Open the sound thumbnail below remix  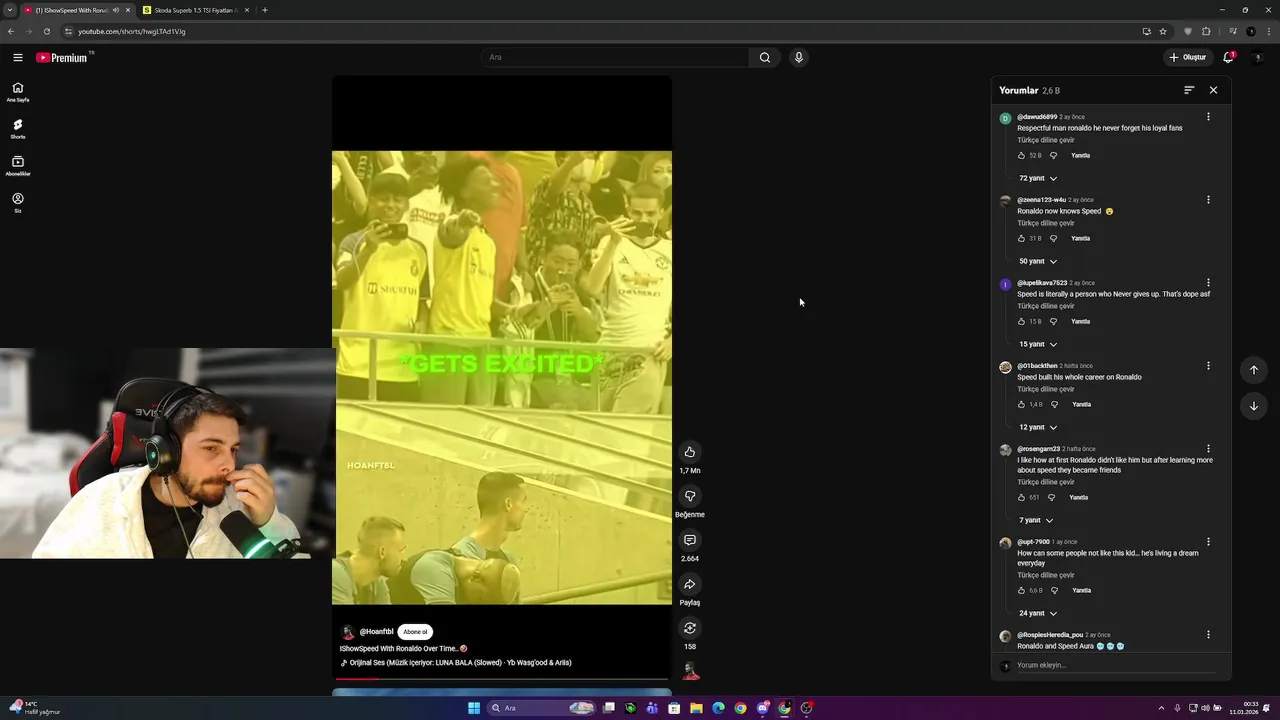tap(689, 670)
